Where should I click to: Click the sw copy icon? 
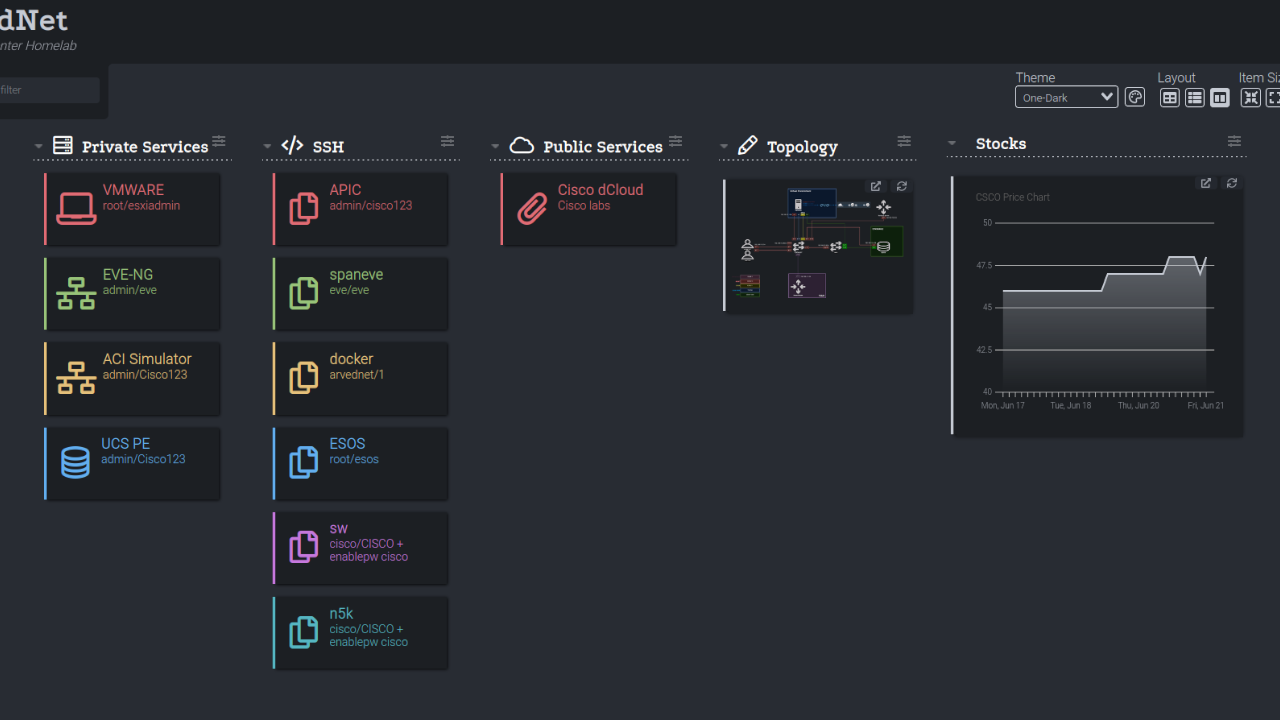point(304,547)
